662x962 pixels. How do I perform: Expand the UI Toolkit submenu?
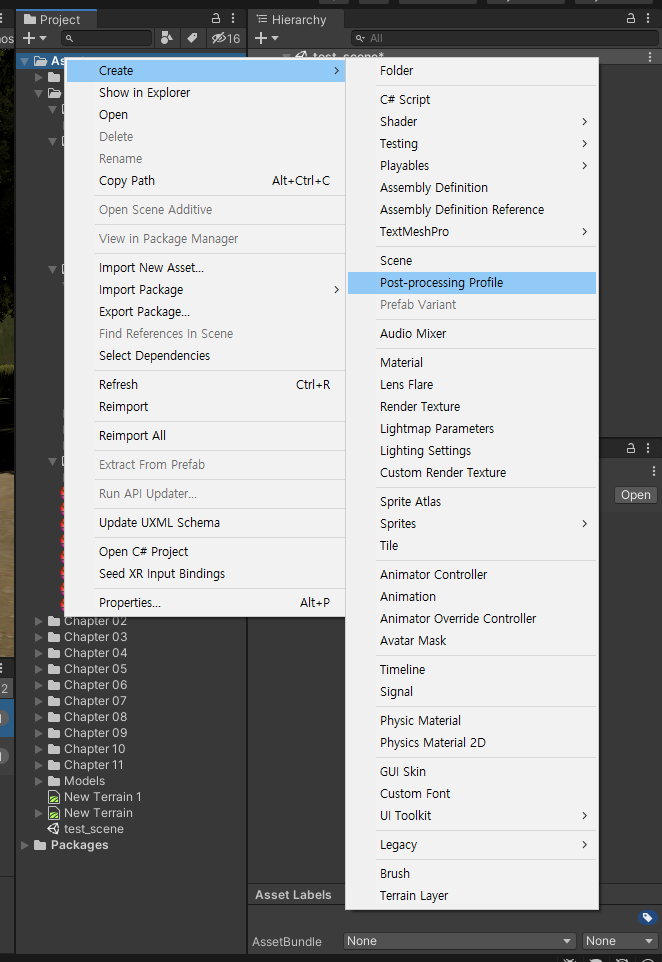point(472,815)
